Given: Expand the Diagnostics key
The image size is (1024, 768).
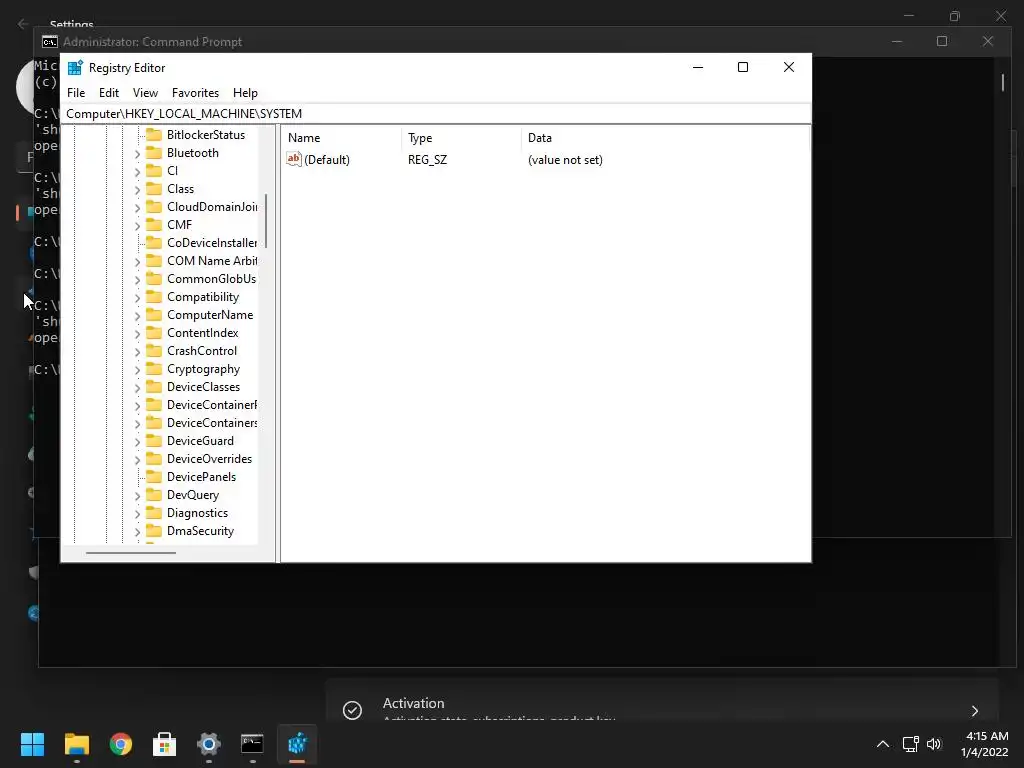Looking at the screenshot, I should tap(137, 514).
